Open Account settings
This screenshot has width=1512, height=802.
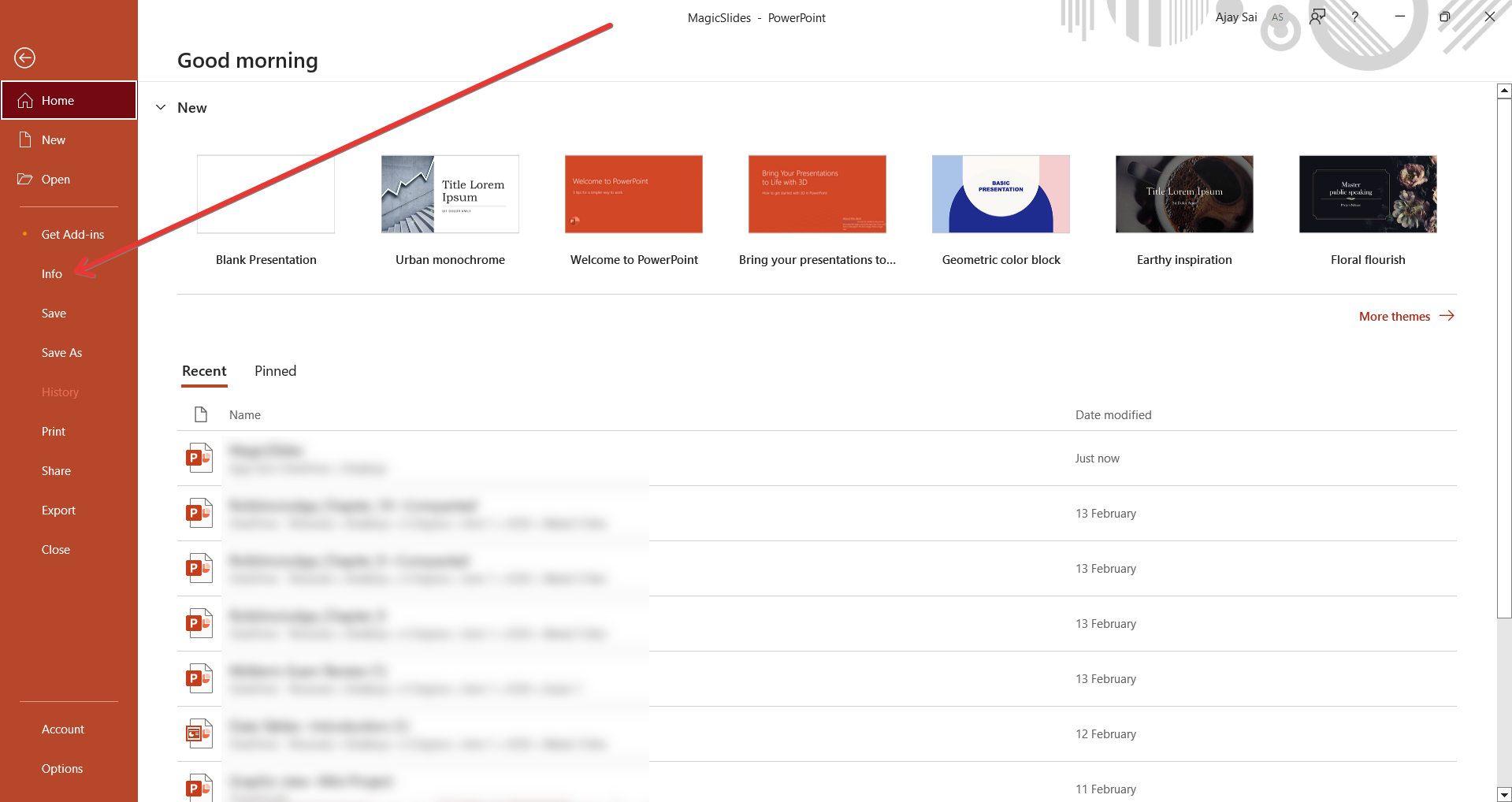69,729
